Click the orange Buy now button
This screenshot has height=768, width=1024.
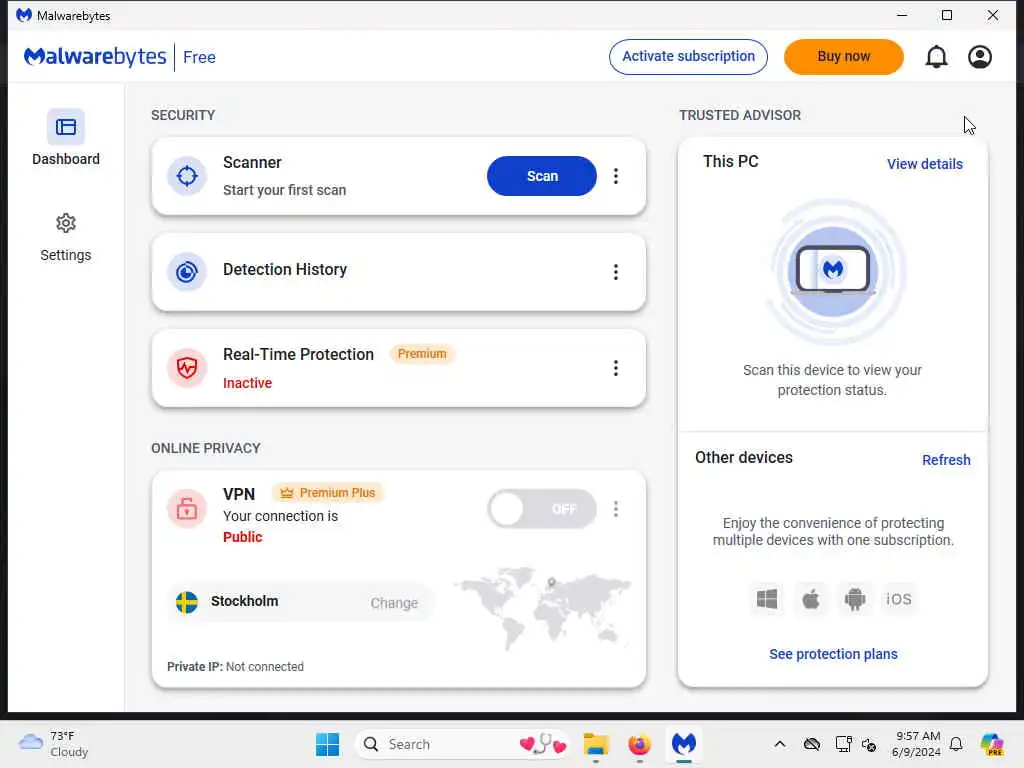tap(843, 57)
